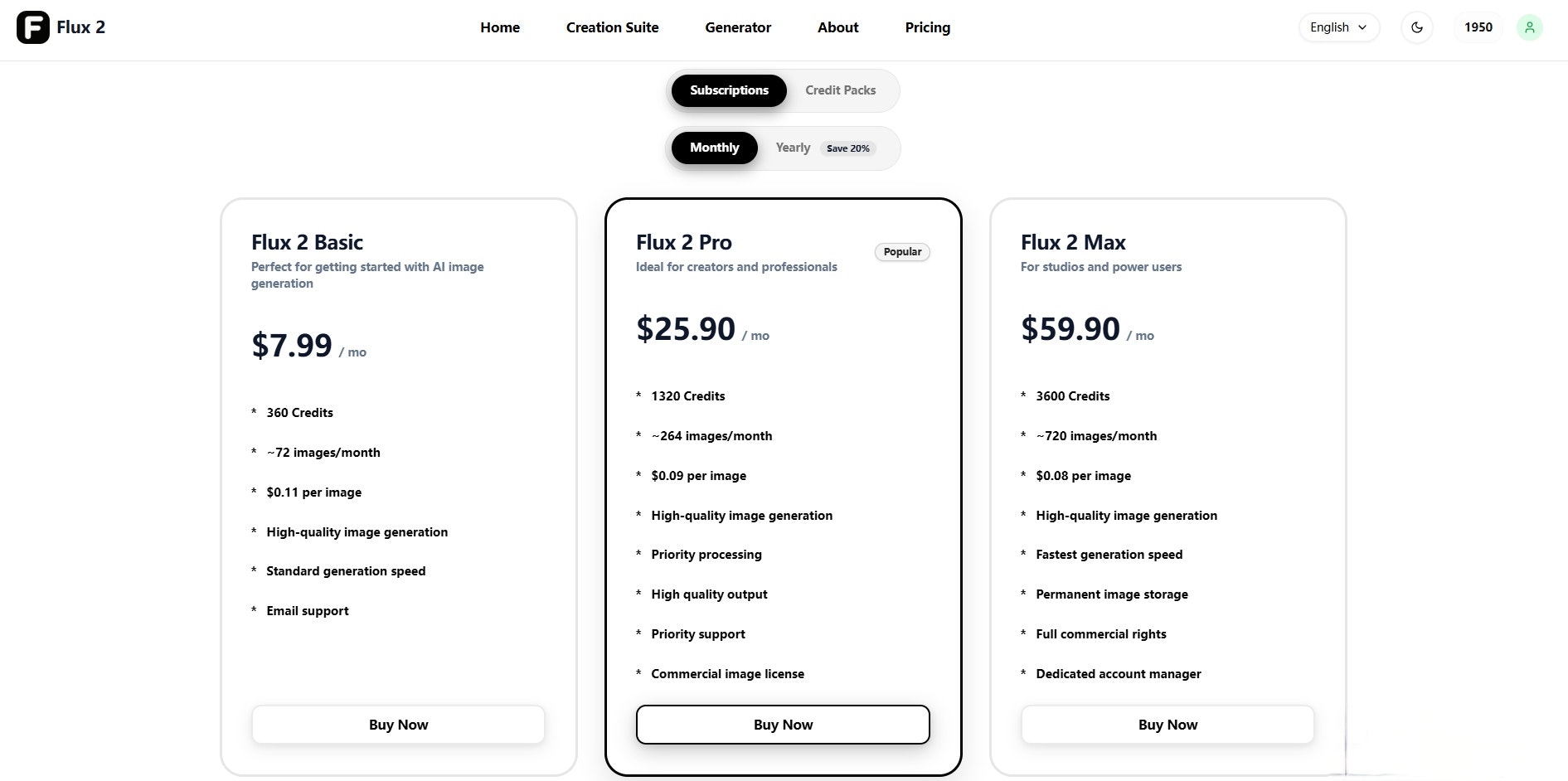Click the Flux 2 logo icon

point(33,27)
